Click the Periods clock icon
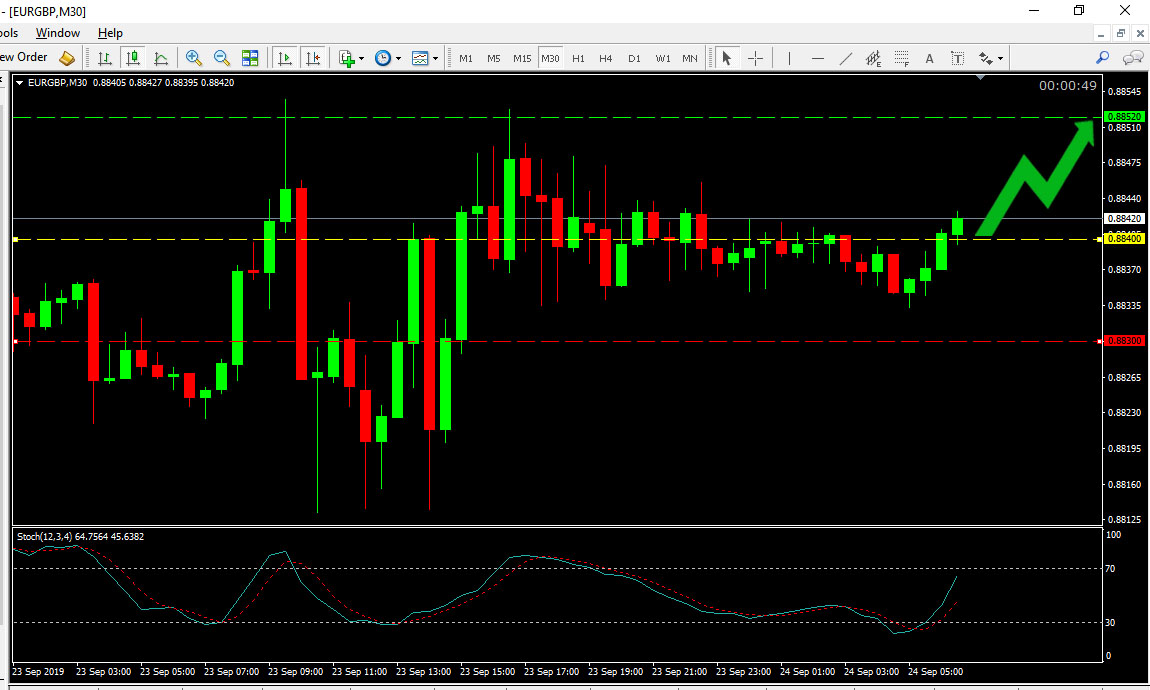 (x=383, y=58)
